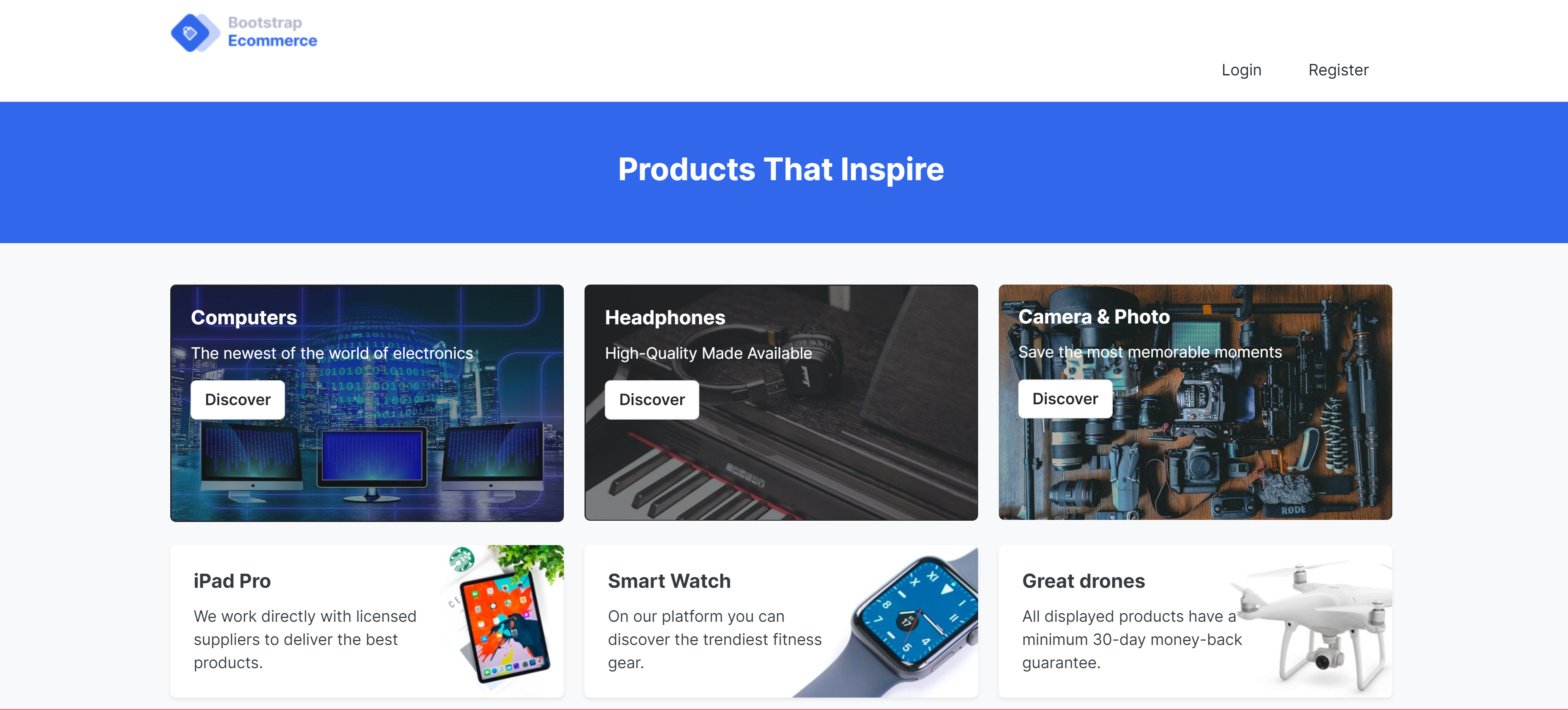Open the Great drones card title

(x=1083, y=580)
